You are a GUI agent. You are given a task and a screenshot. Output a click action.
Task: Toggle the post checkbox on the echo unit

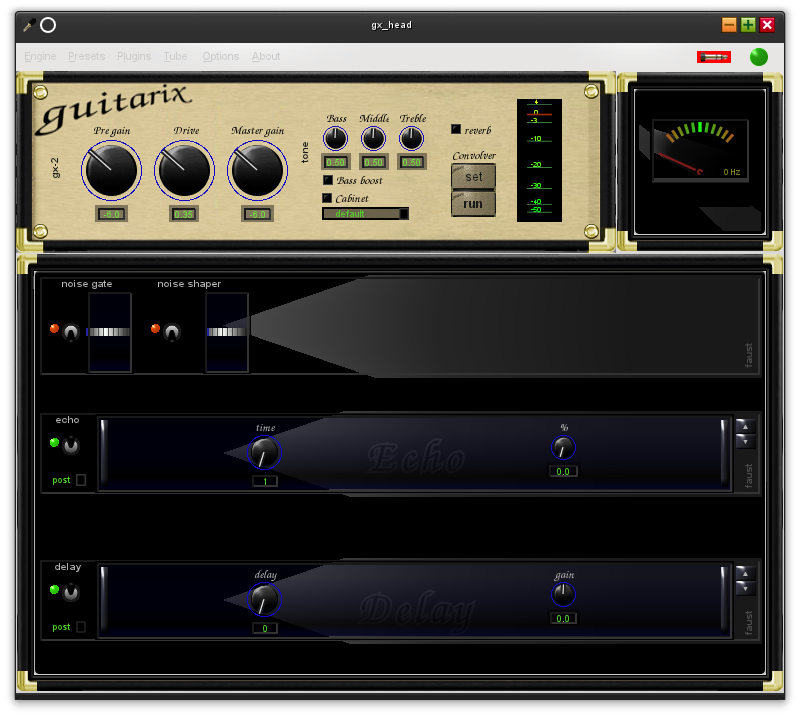[83, 480]
